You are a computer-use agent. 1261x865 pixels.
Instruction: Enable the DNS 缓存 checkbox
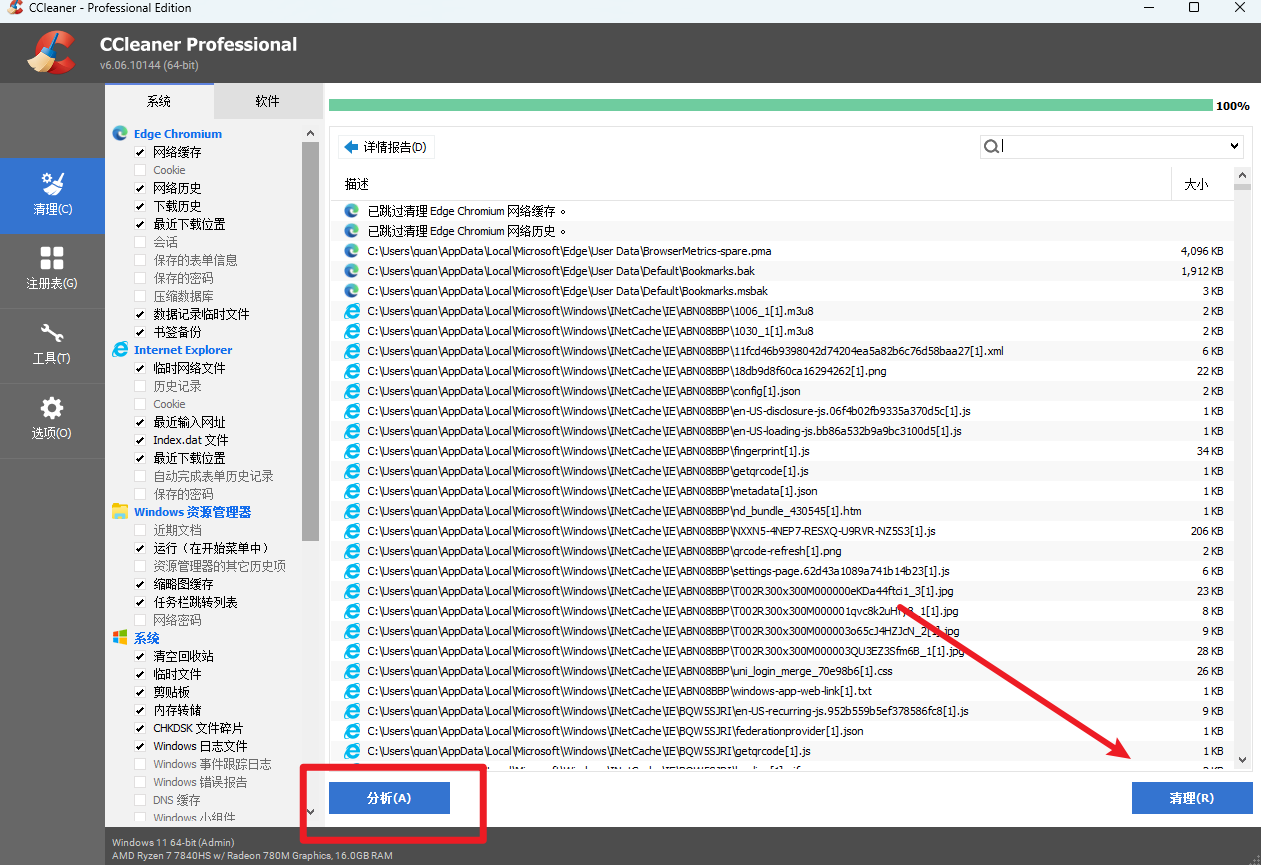[x=140, y=800]
